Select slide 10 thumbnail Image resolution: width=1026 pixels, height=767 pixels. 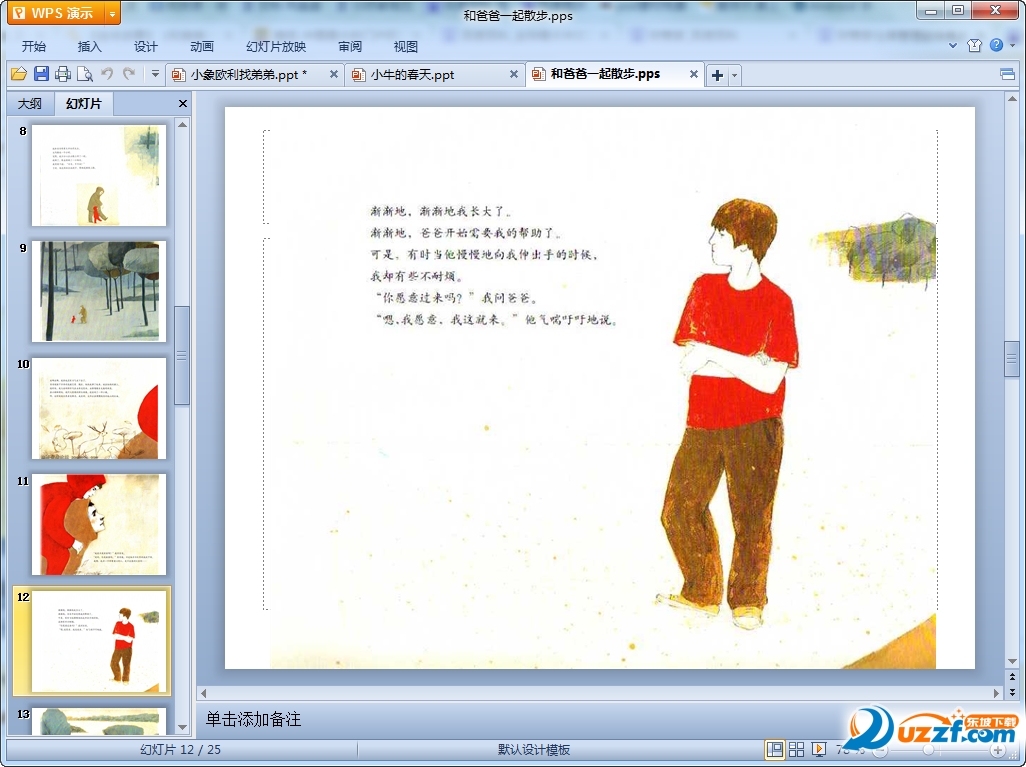click(99, 408)
